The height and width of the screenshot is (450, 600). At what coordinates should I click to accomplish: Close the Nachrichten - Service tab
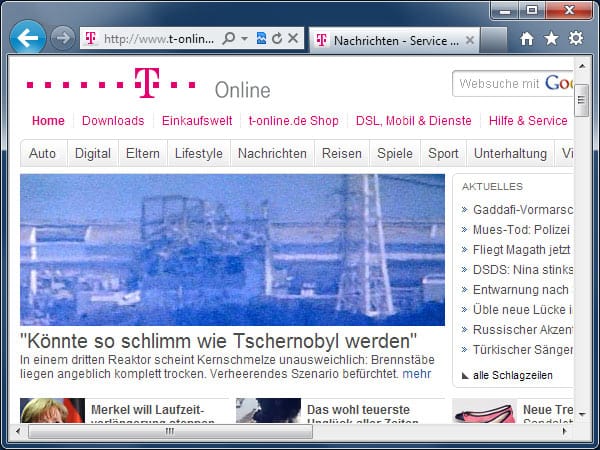[x=470, y=40]
